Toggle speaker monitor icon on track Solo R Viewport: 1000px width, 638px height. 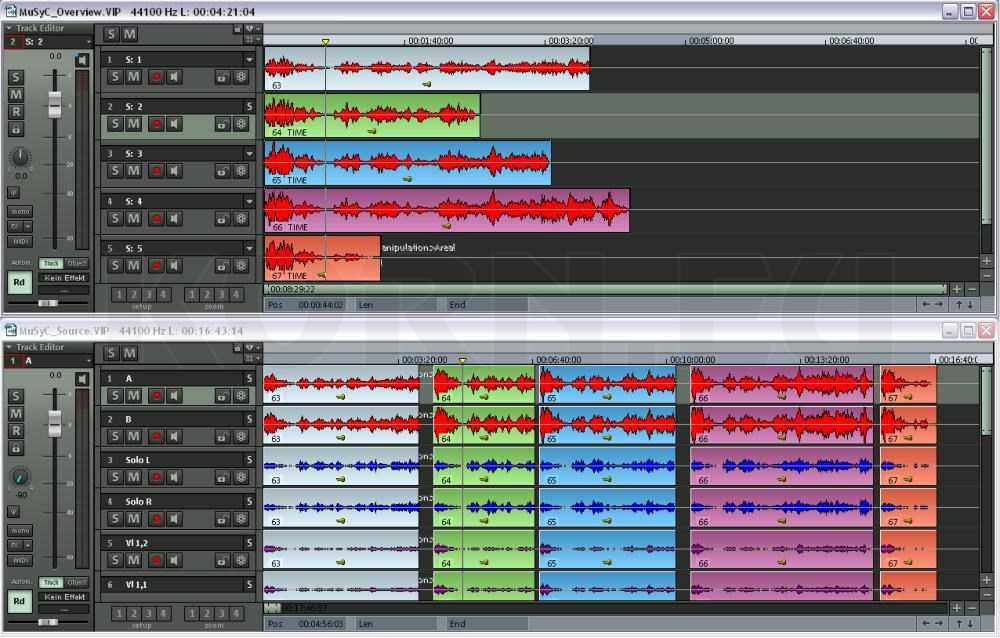[x=174, y=519]
